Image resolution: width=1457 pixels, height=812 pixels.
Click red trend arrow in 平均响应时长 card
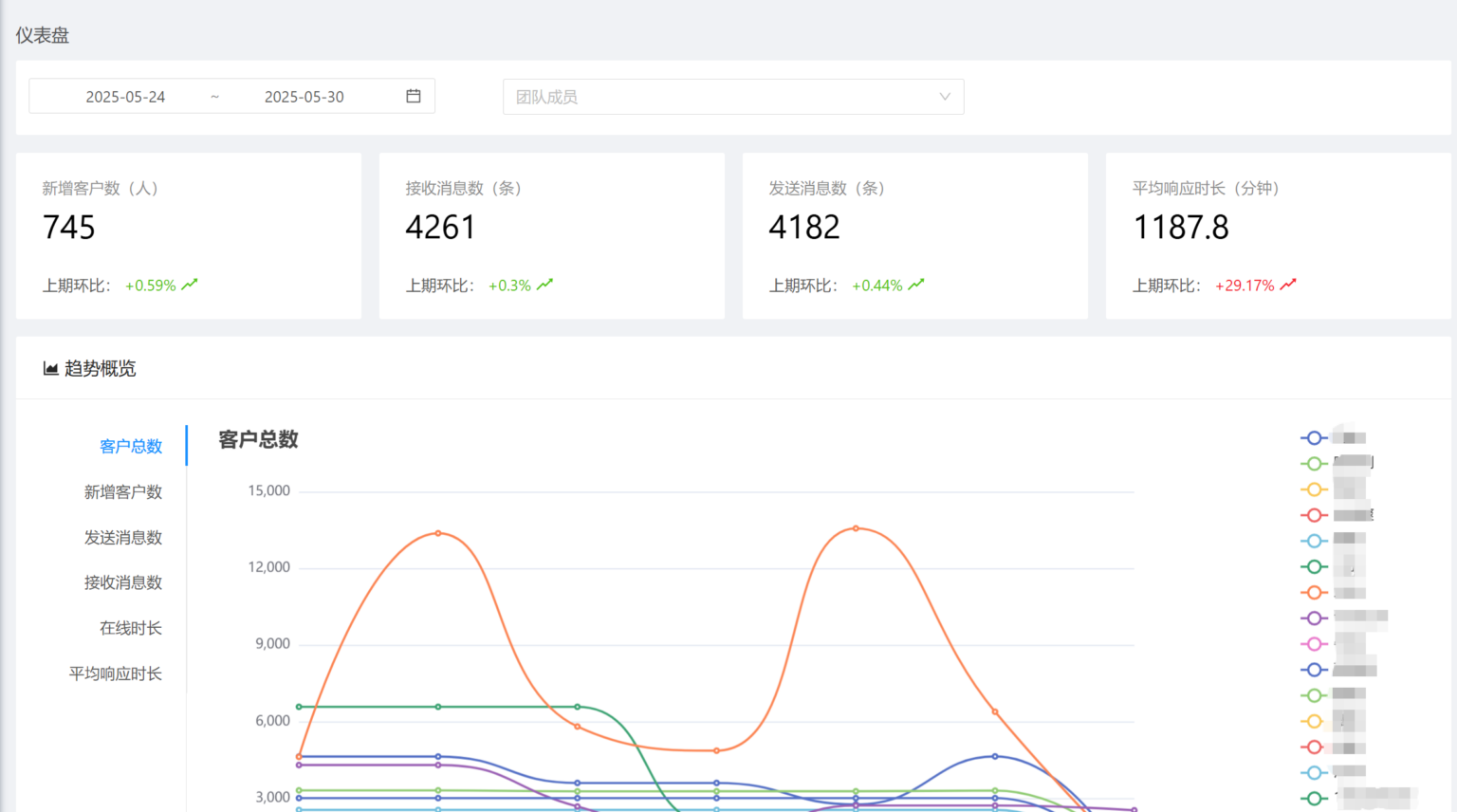pos(1288,285)
